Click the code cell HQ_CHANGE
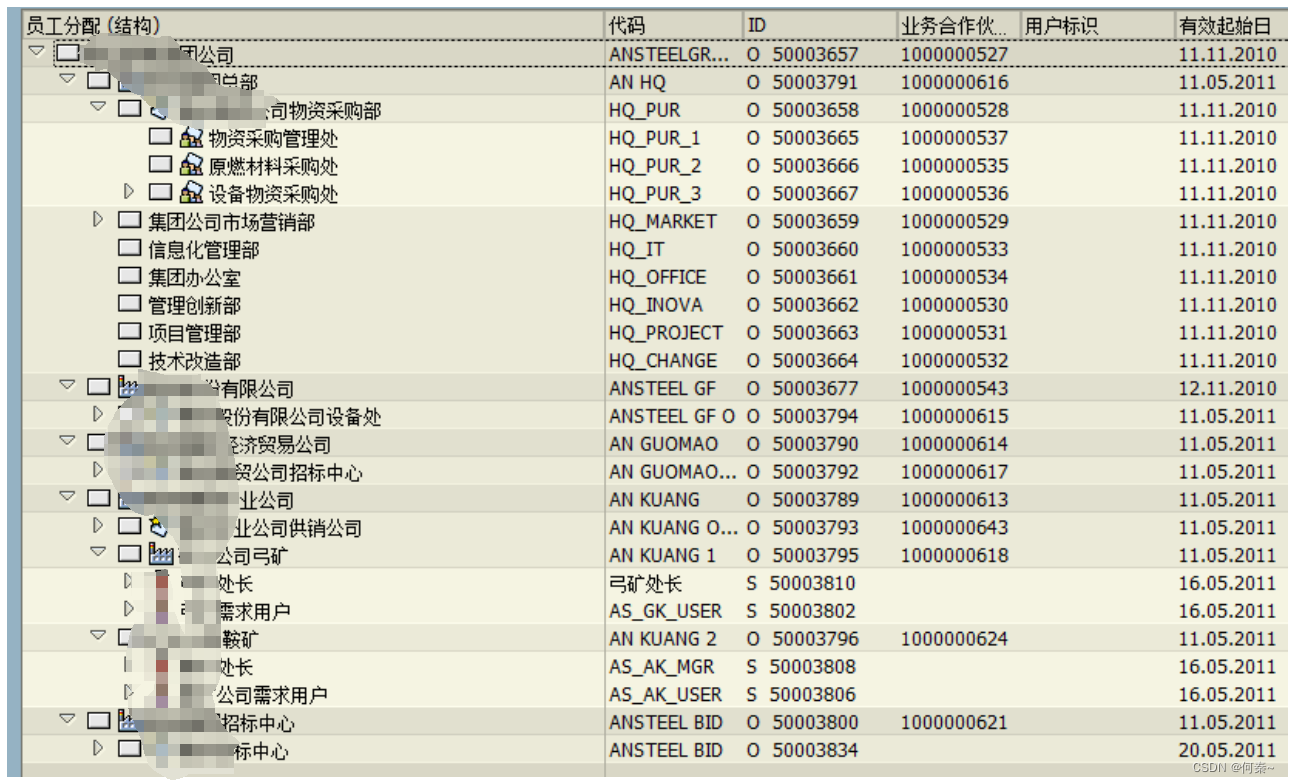The image size is (1290, 783). [662, 360]
